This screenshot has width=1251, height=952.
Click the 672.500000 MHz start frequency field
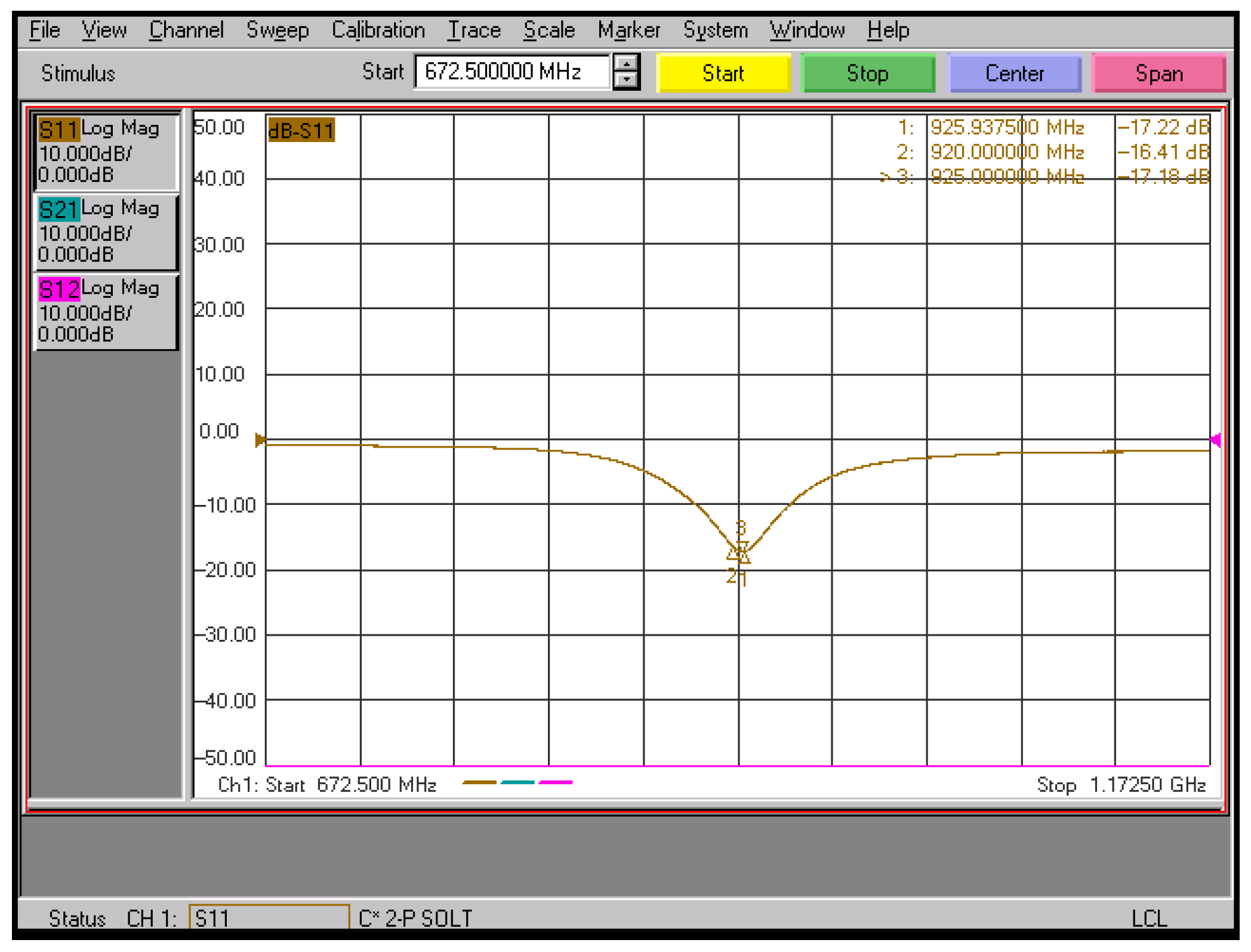click(512, 72)
